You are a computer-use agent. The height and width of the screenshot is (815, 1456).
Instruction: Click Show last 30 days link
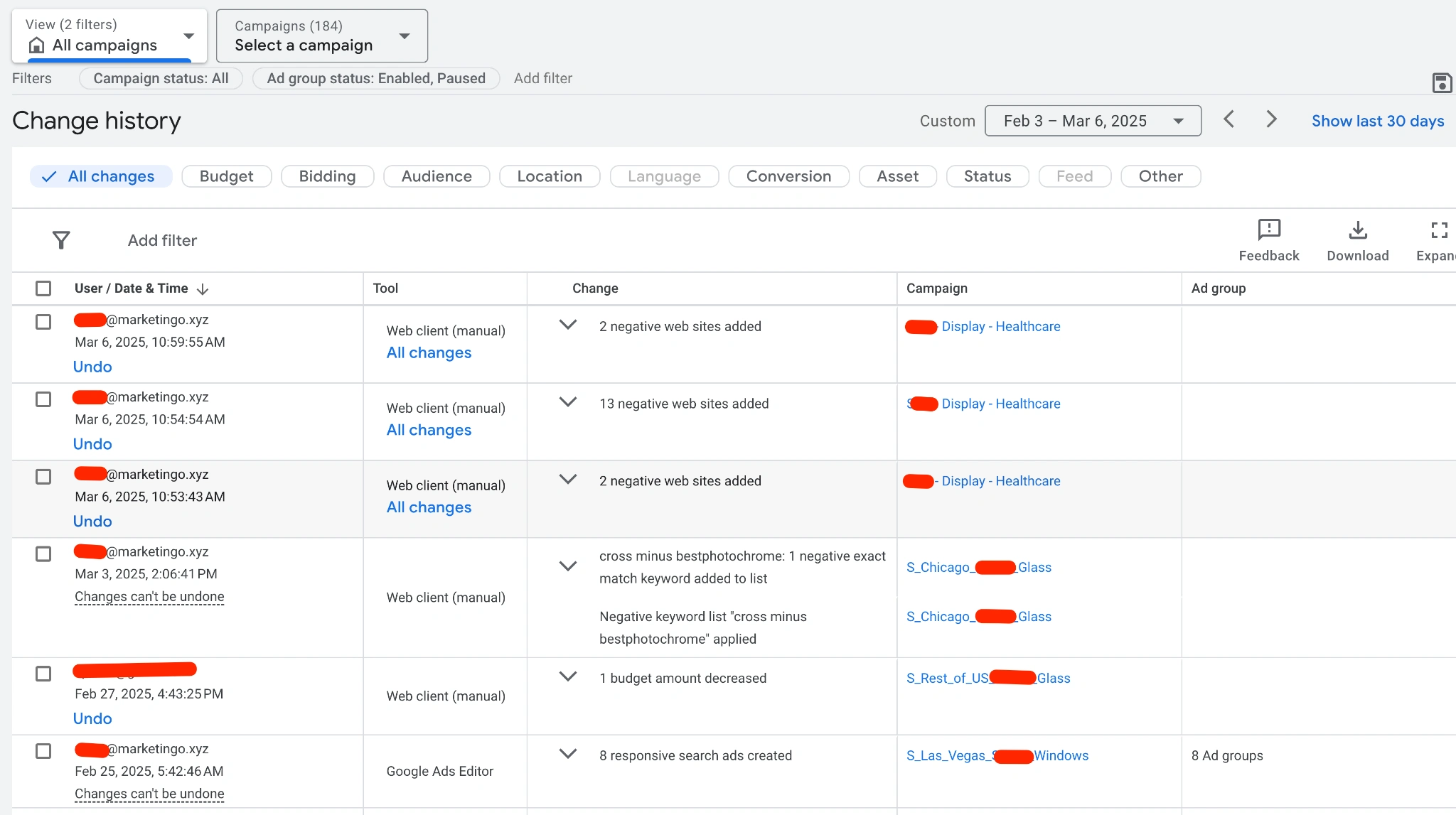1377,121
